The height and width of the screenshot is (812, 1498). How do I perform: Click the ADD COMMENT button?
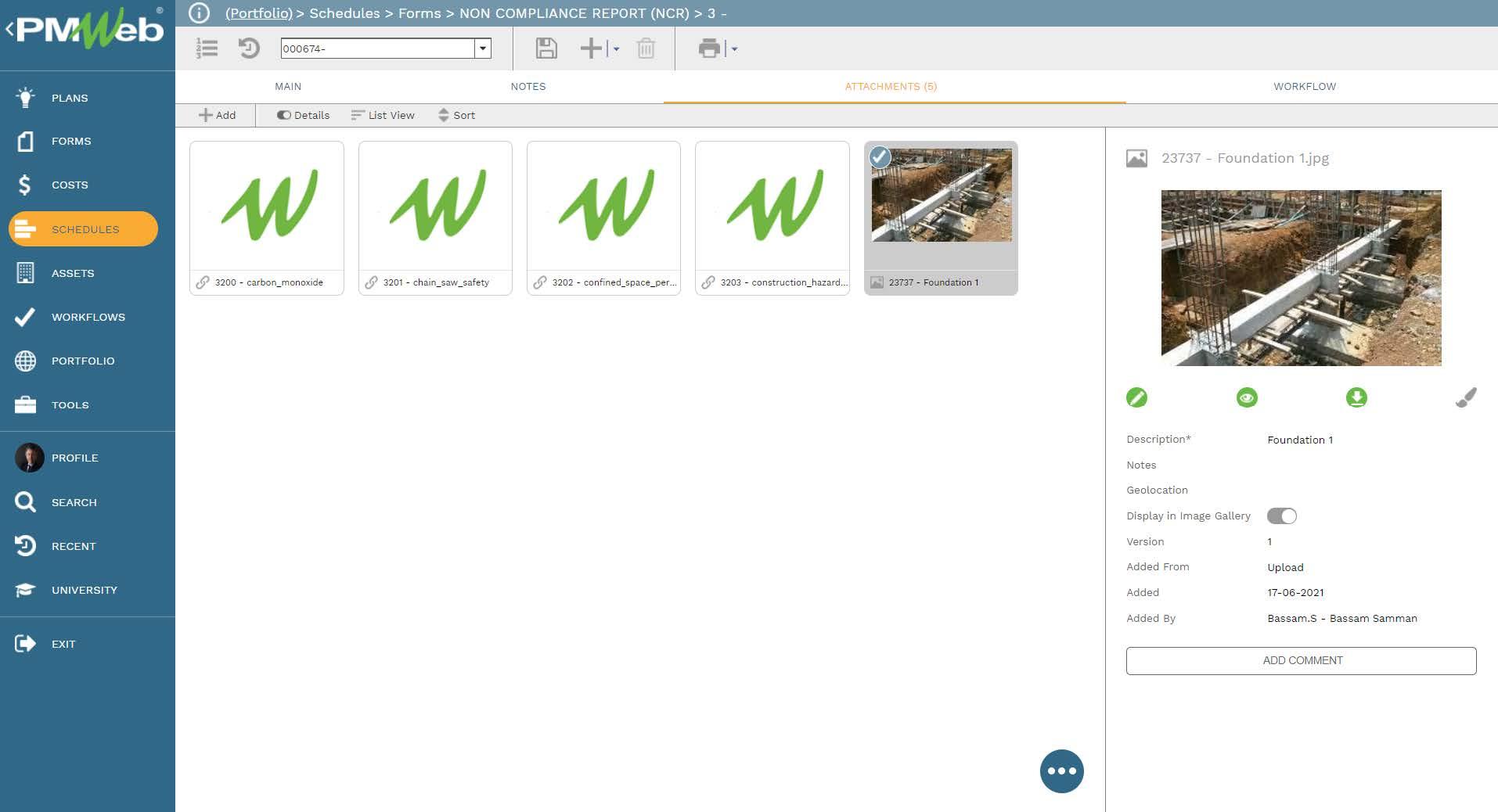pos(1301,660)
